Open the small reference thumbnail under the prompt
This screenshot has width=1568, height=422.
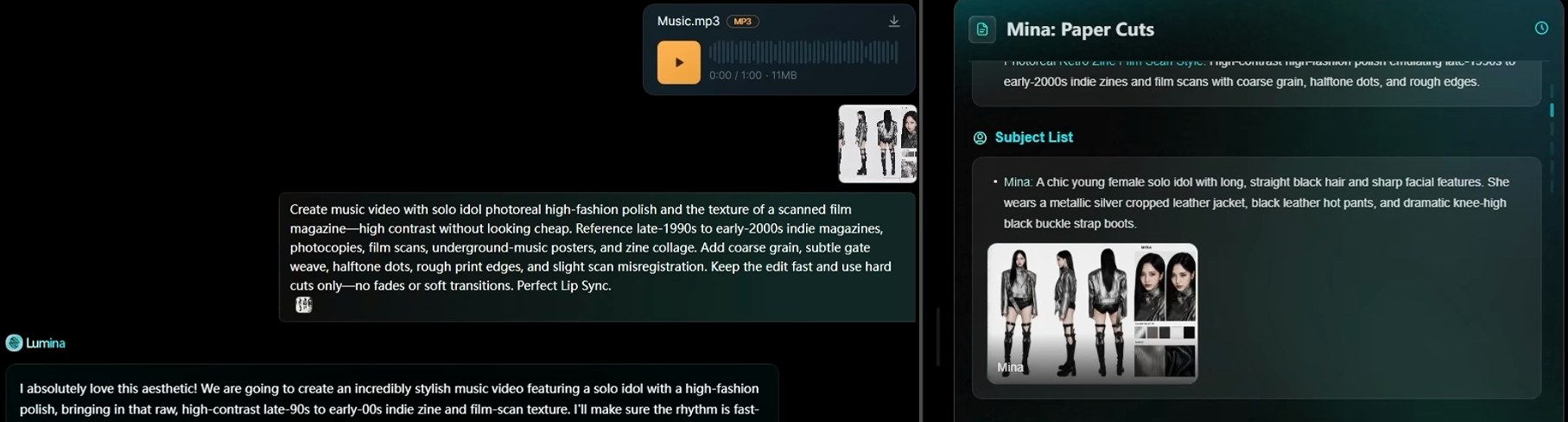(303, 304)
